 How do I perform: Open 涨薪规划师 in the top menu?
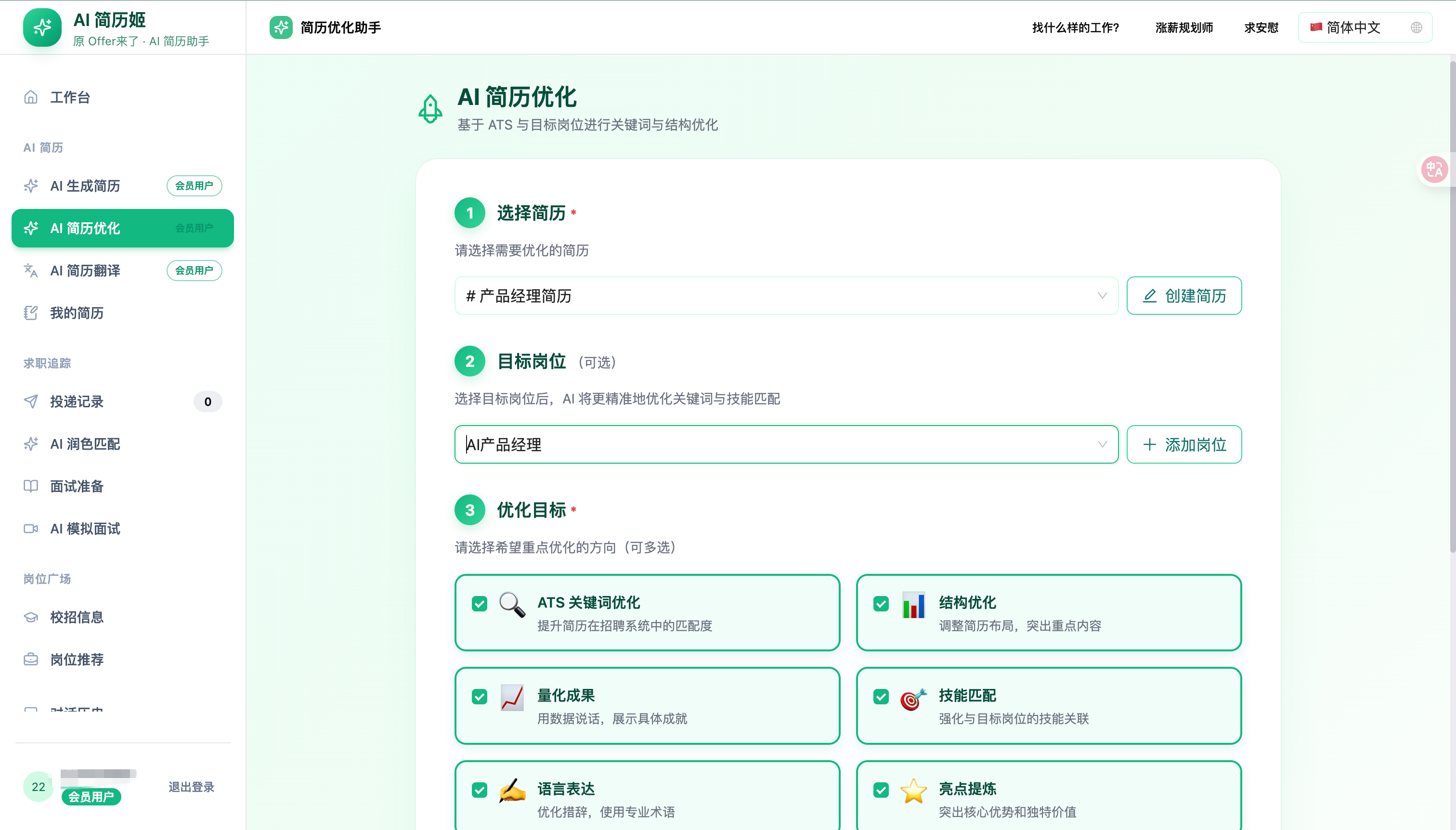tap(1183, 27)
